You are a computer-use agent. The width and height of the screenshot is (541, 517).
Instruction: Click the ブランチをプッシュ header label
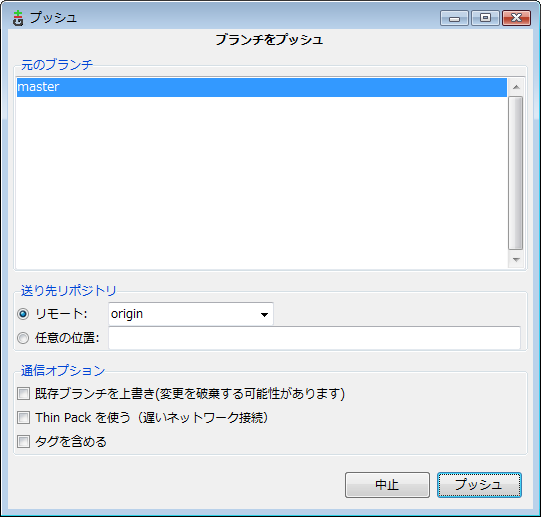tap(269, 40)
